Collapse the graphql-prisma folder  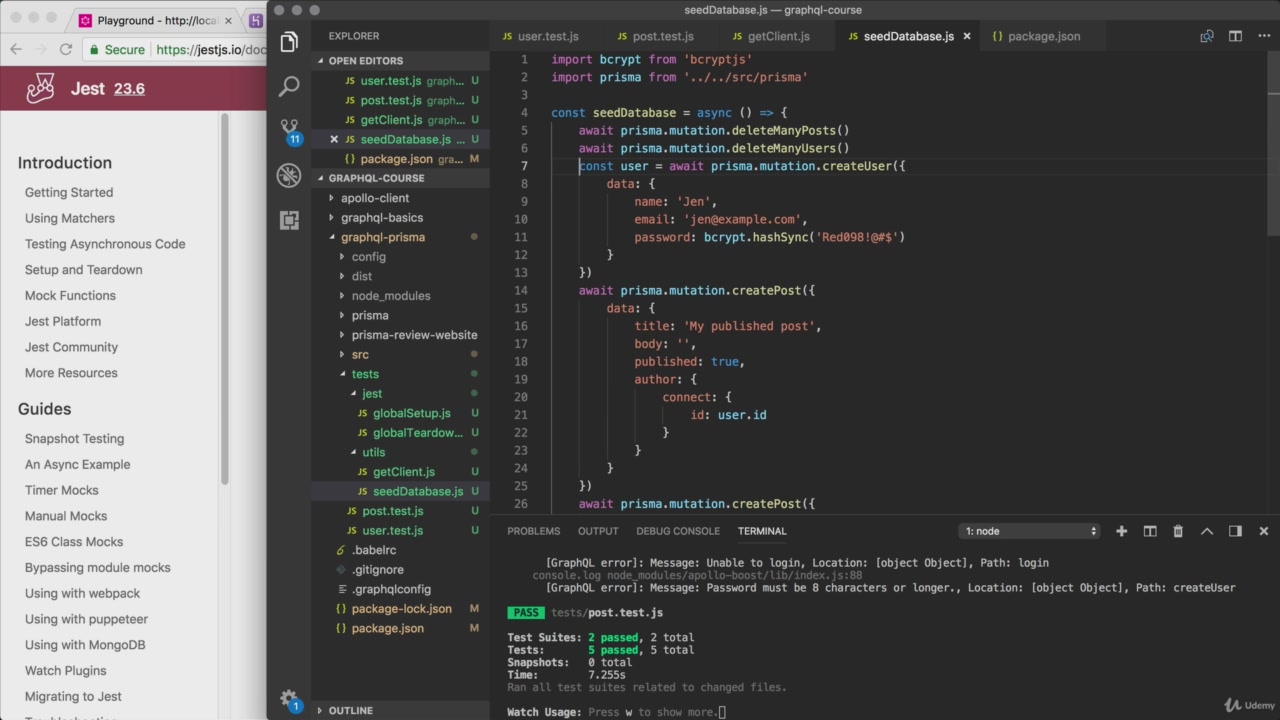[383, 237]
